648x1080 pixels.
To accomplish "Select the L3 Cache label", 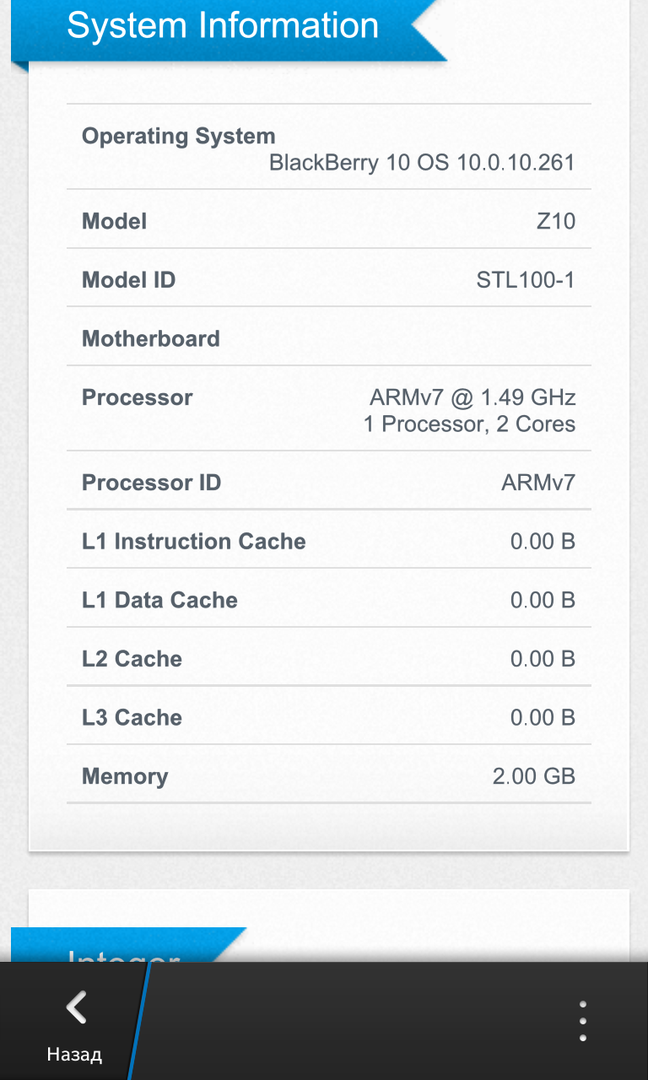I will tap(132, 717).
